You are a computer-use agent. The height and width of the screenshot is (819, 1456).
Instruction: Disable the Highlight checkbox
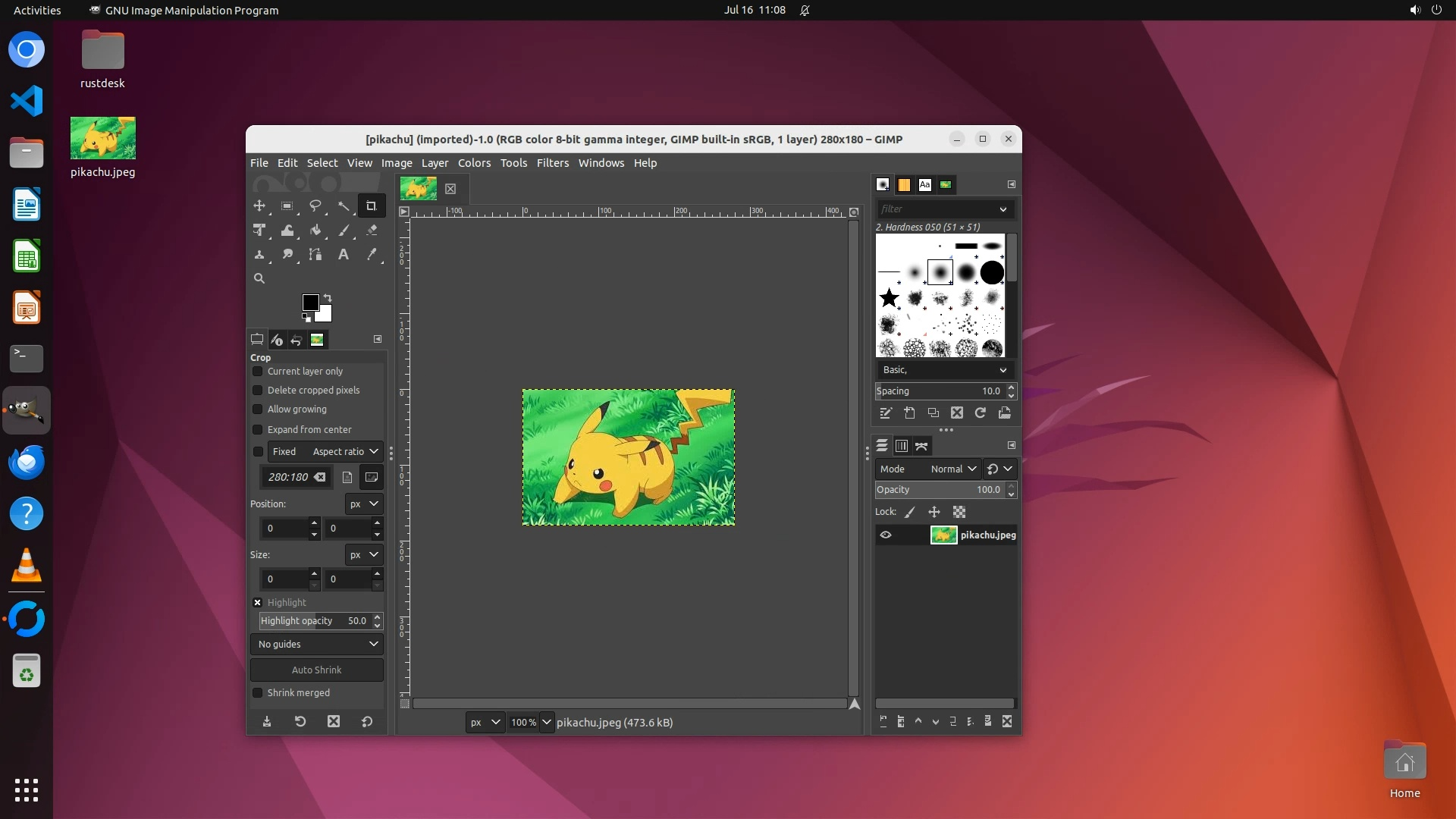[x=258, y=603]
